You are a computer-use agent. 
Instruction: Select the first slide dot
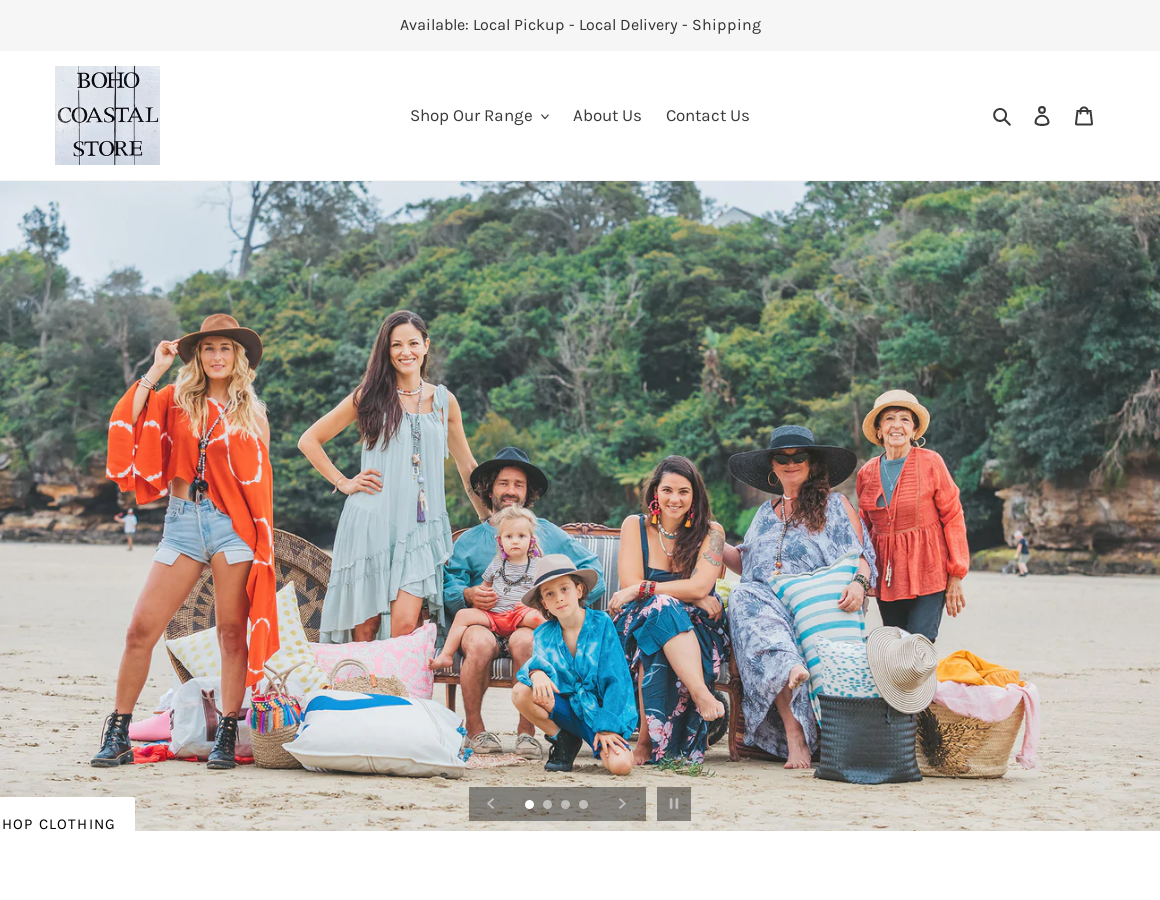pyautogui.click(x=529, y=805)
